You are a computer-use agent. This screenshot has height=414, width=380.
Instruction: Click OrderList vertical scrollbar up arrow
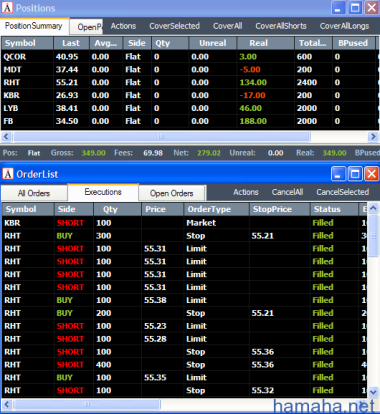click(373, 208)
